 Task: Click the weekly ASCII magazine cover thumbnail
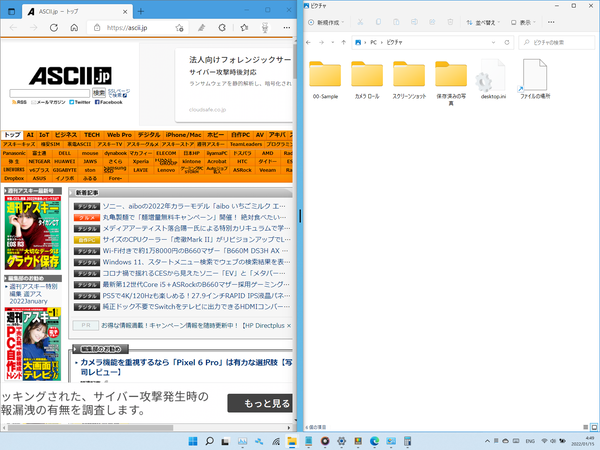coord(33,232)
